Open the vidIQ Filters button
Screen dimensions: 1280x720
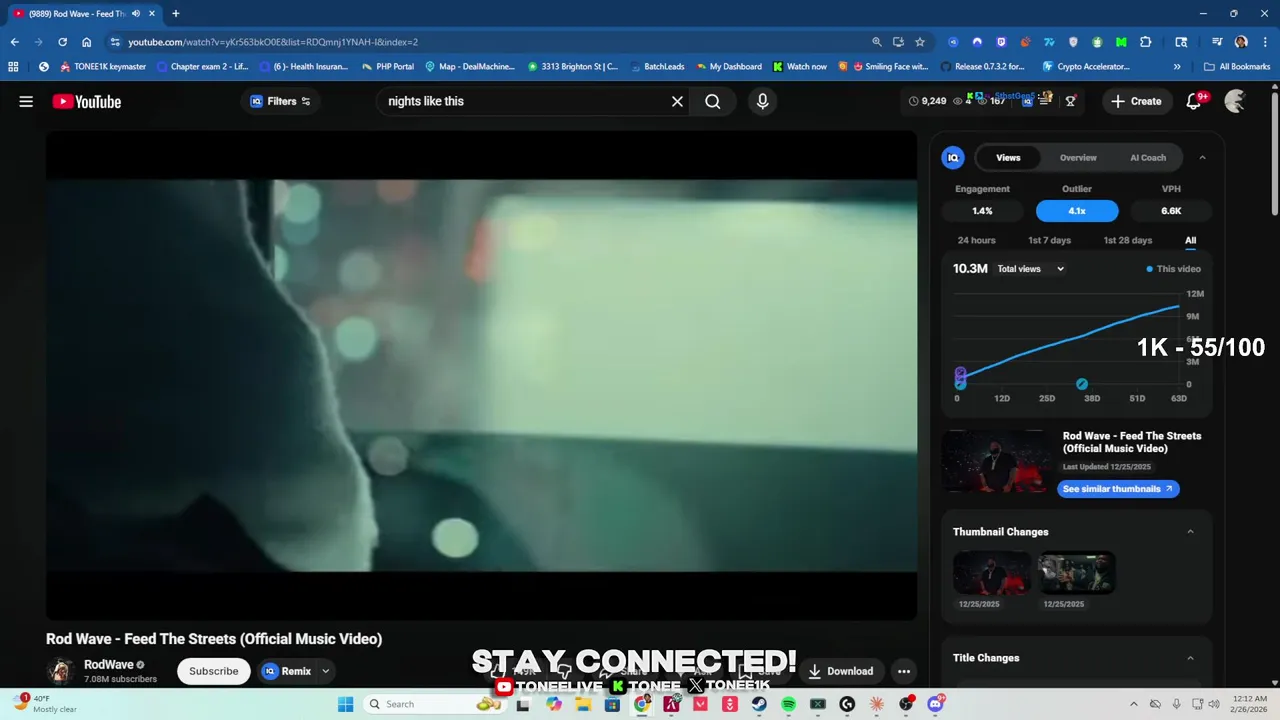280,101
